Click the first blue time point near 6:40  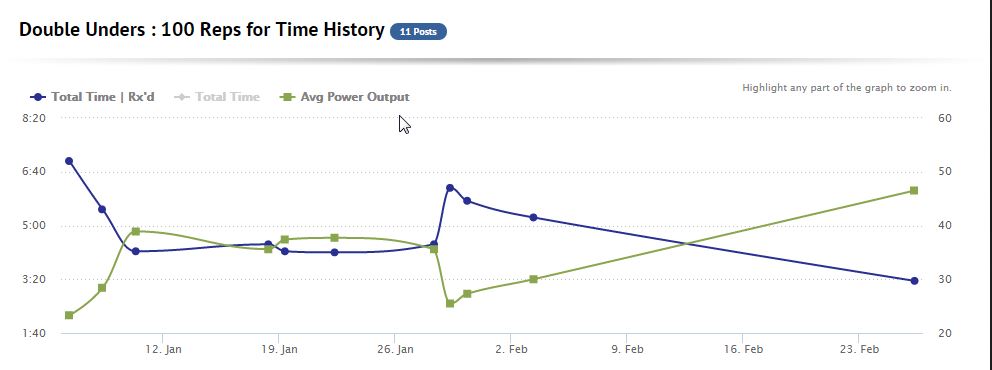69,161
